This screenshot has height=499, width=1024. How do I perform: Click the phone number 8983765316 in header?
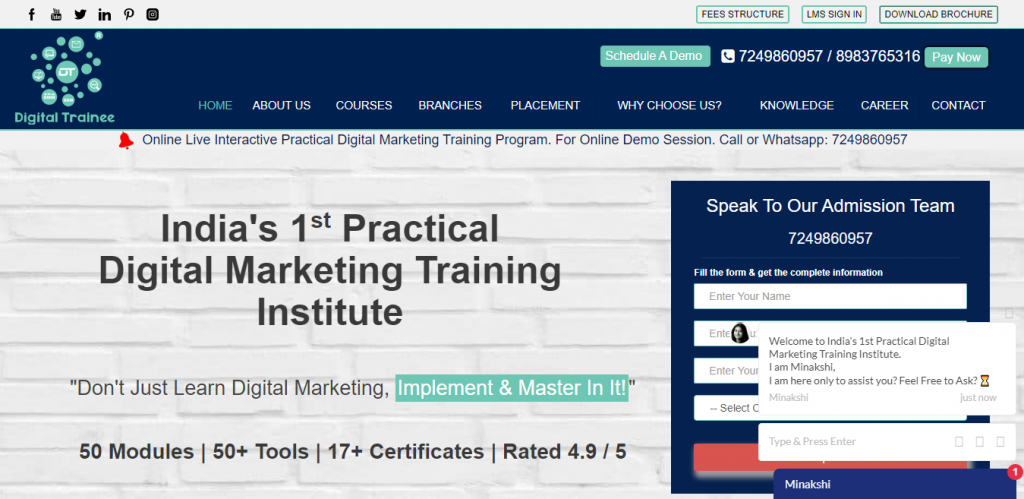tap(878, 56)
